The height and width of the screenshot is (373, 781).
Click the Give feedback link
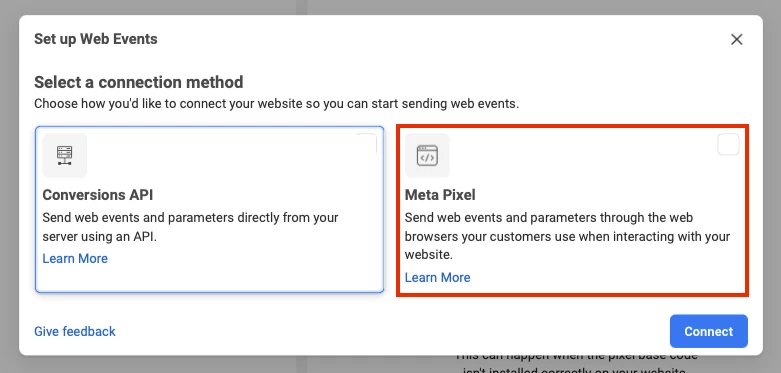[75, 331]
